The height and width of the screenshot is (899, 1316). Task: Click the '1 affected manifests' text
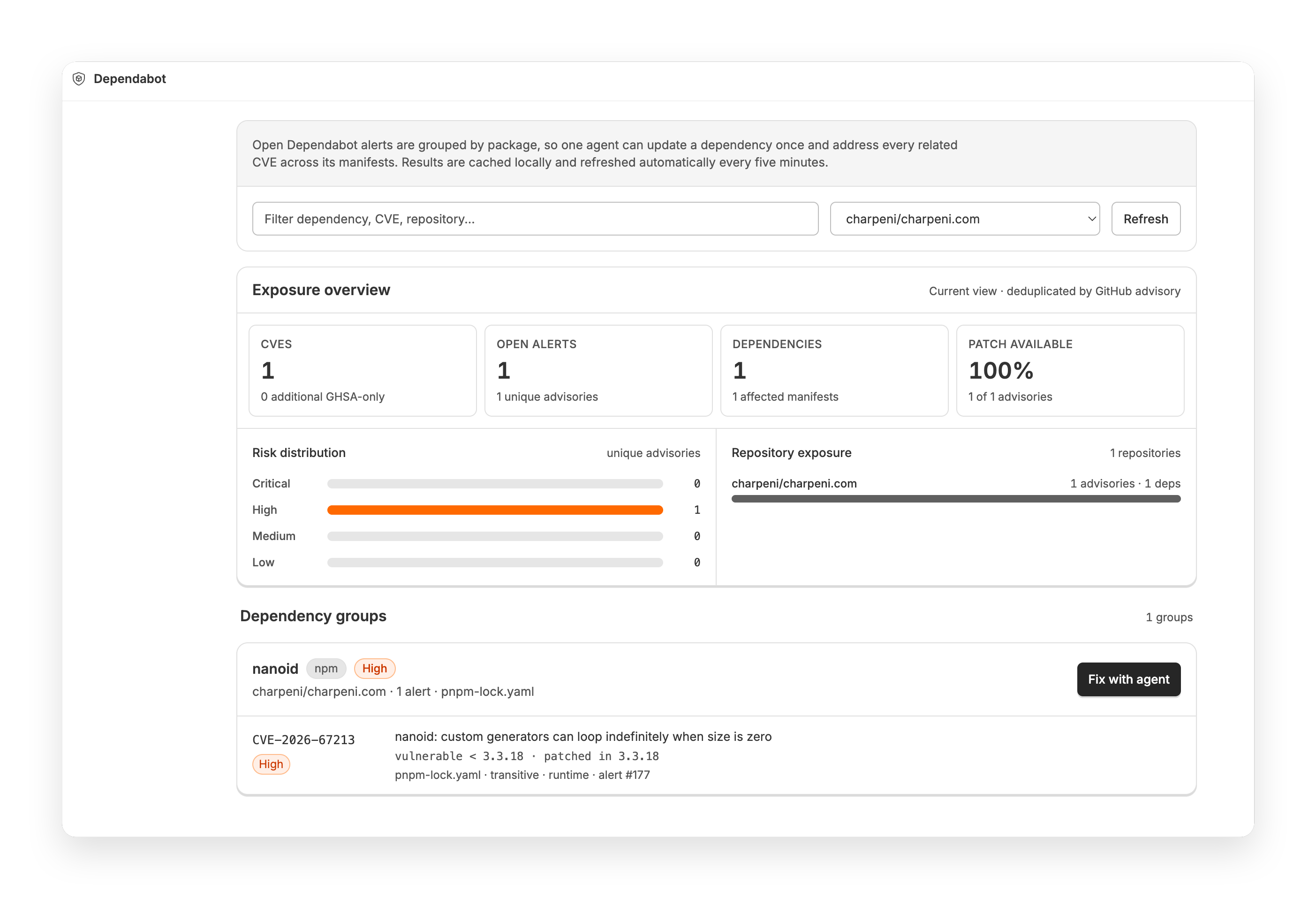coord(786,396)
